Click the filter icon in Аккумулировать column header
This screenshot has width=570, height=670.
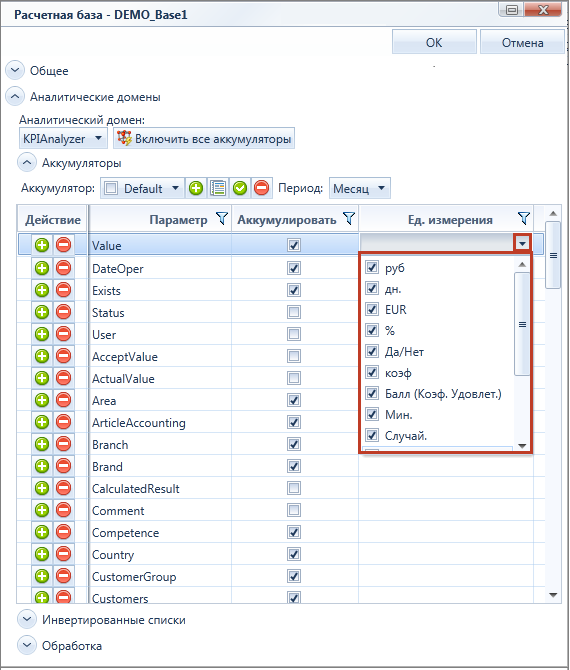click(x=349, y=219)
